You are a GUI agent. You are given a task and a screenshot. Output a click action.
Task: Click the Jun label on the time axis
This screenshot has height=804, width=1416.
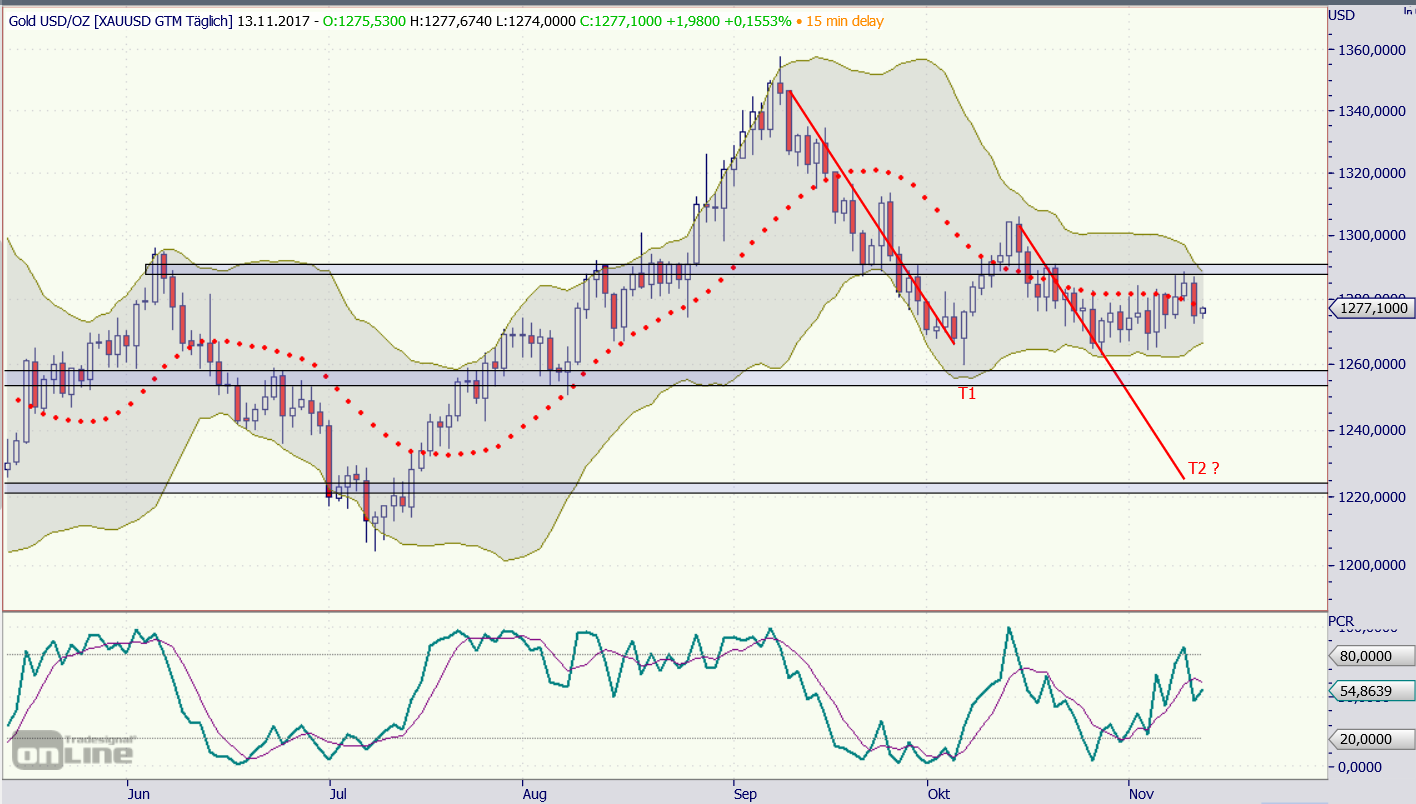pyautogui.click(x=139, y=794)
